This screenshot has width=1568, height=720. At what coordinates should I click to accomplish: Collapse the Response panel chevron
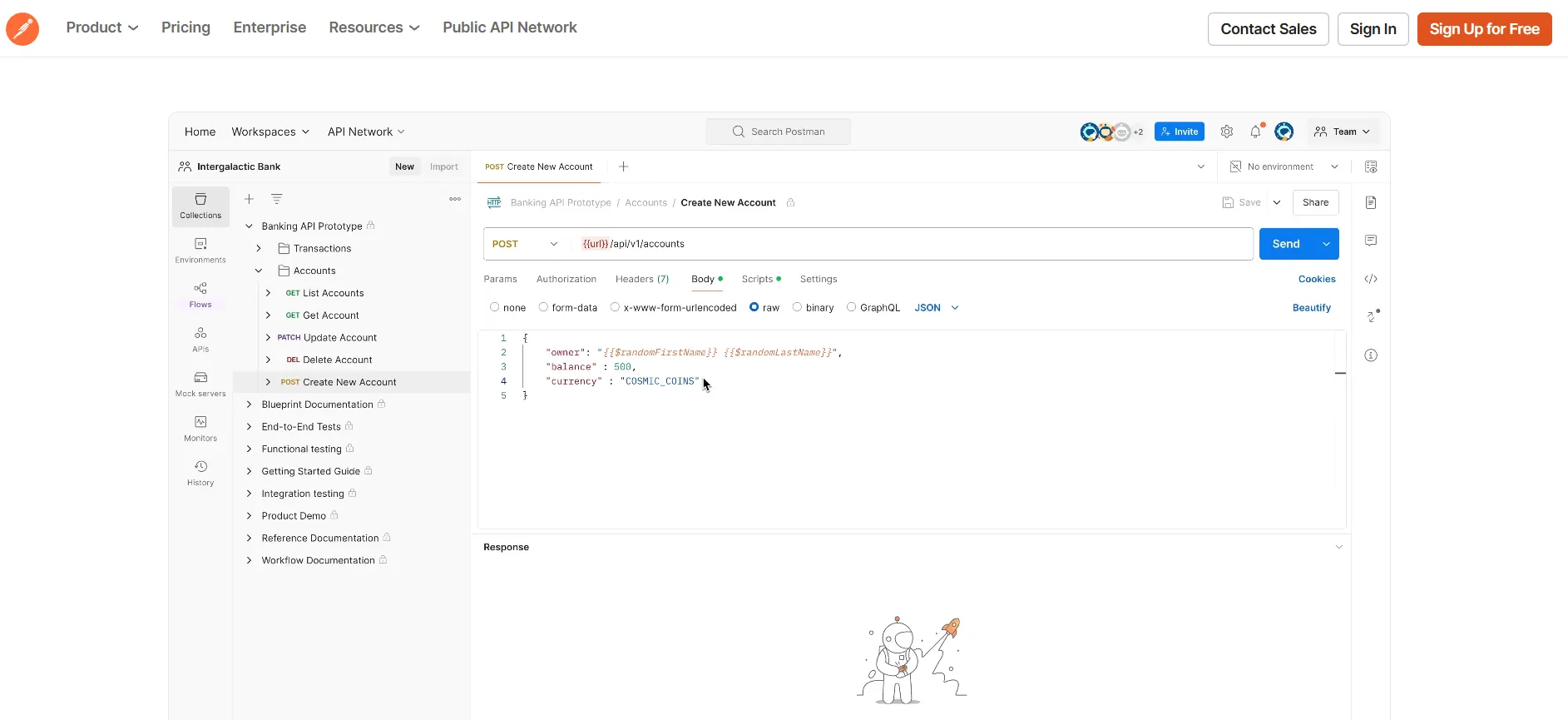coord(1339,547)
